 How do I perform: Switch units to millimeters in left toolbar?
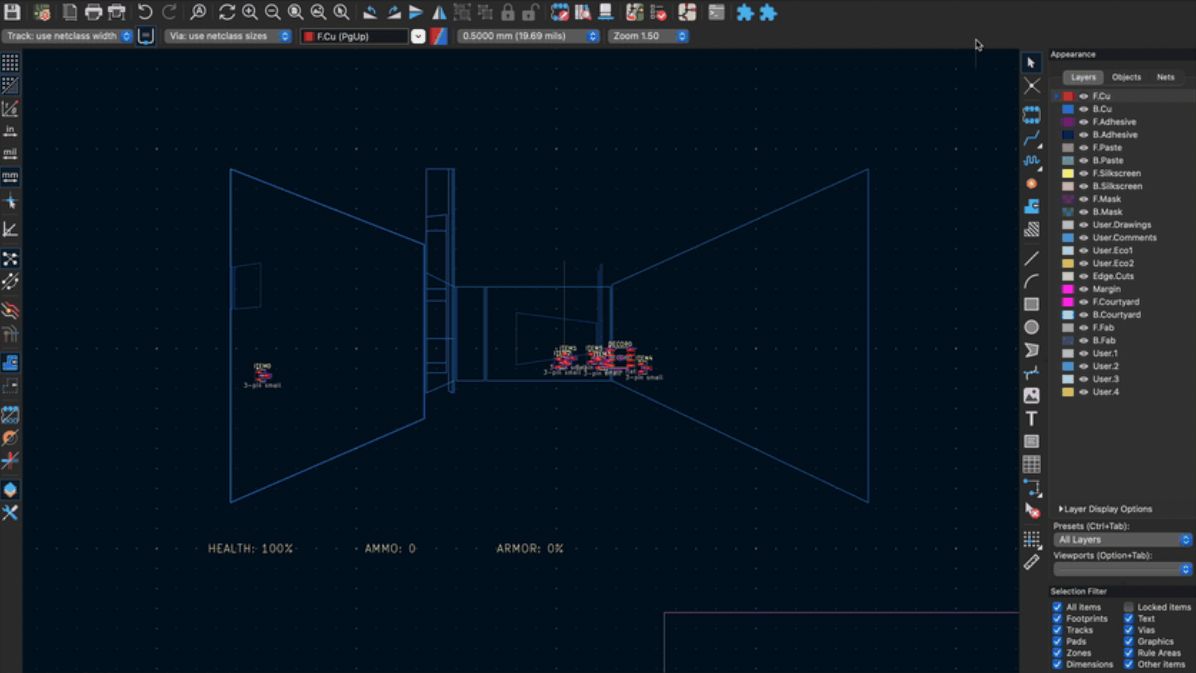coord(10,177)
